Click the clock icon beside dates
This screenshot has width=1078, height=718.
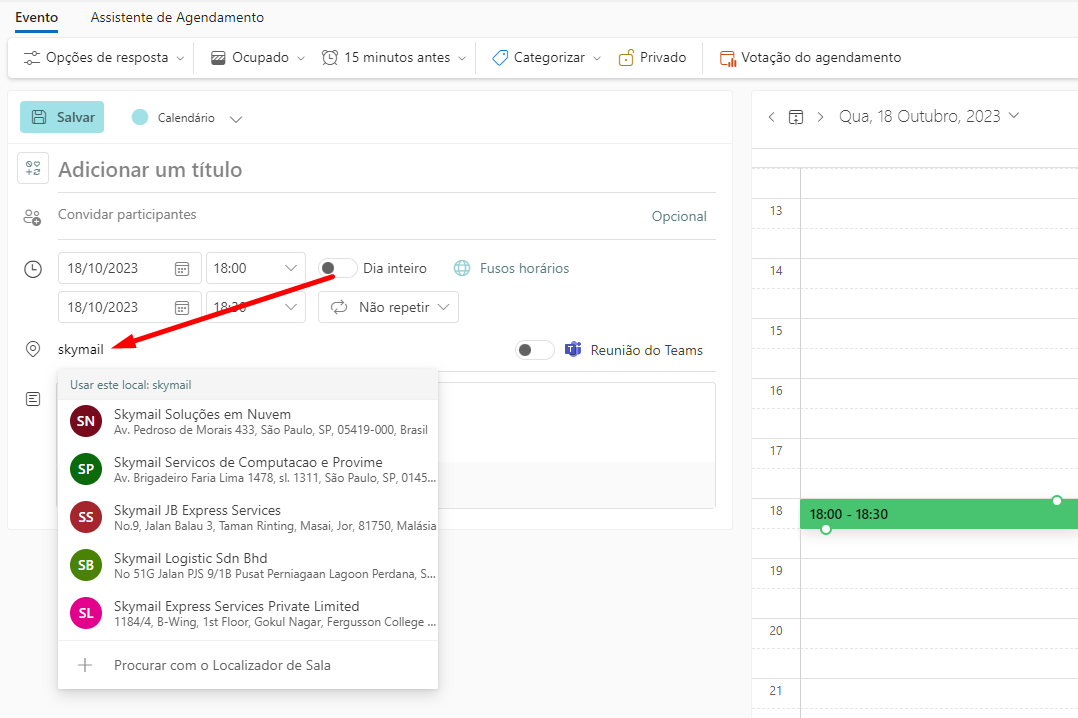pyautogui.click(x=33, y=269)
